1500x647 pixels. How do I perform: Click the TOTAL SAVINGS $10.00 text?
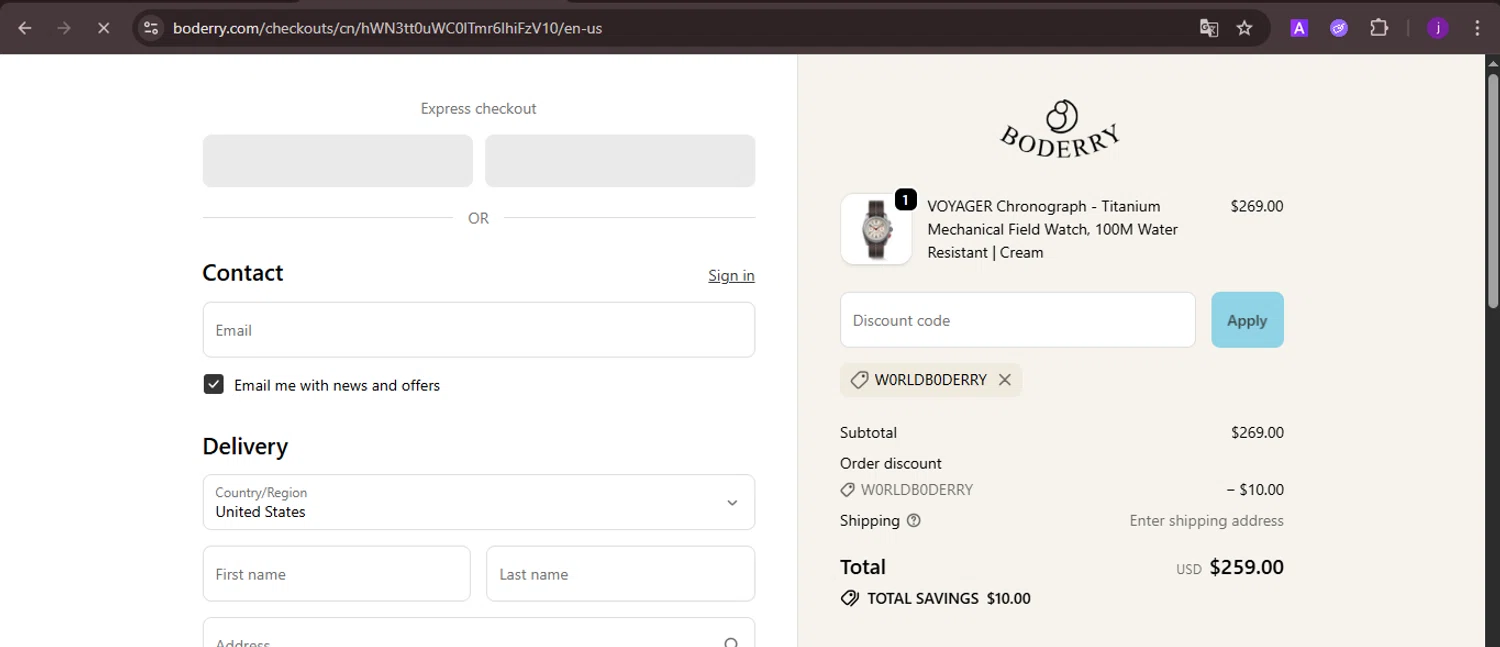(x=949, y=599)
